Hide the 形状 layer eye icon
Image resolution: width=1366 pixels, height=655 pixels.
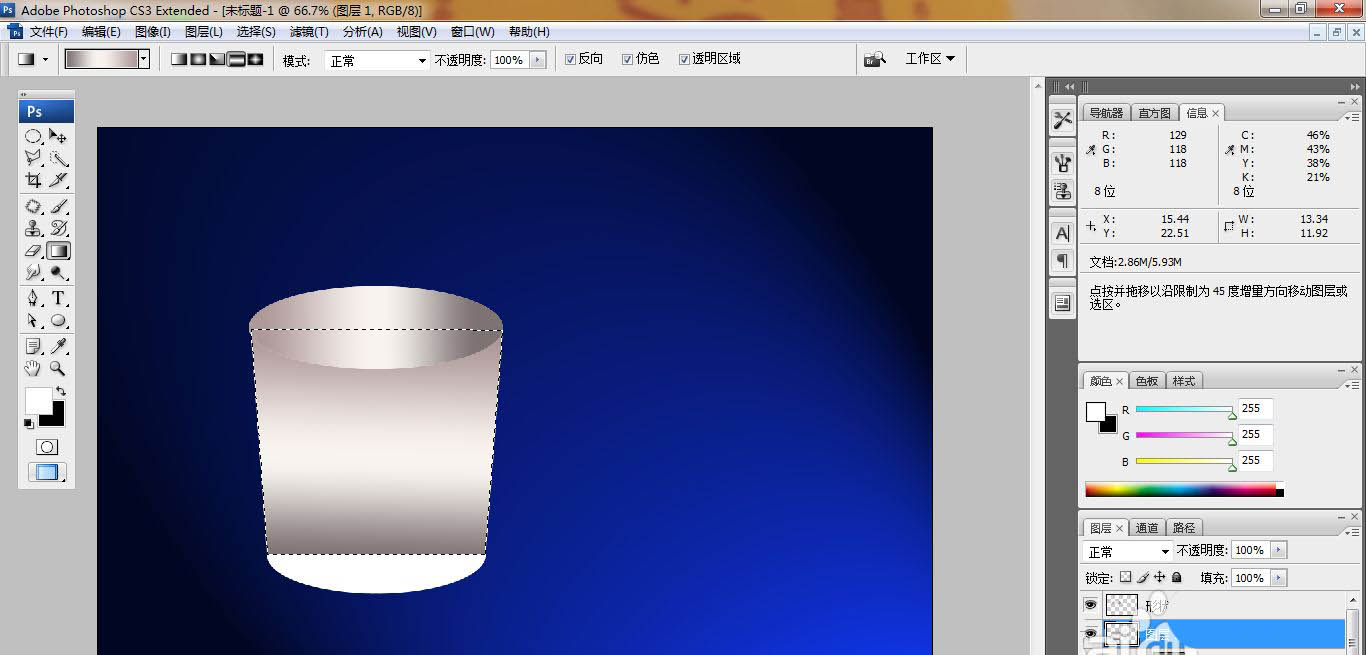1091,604
